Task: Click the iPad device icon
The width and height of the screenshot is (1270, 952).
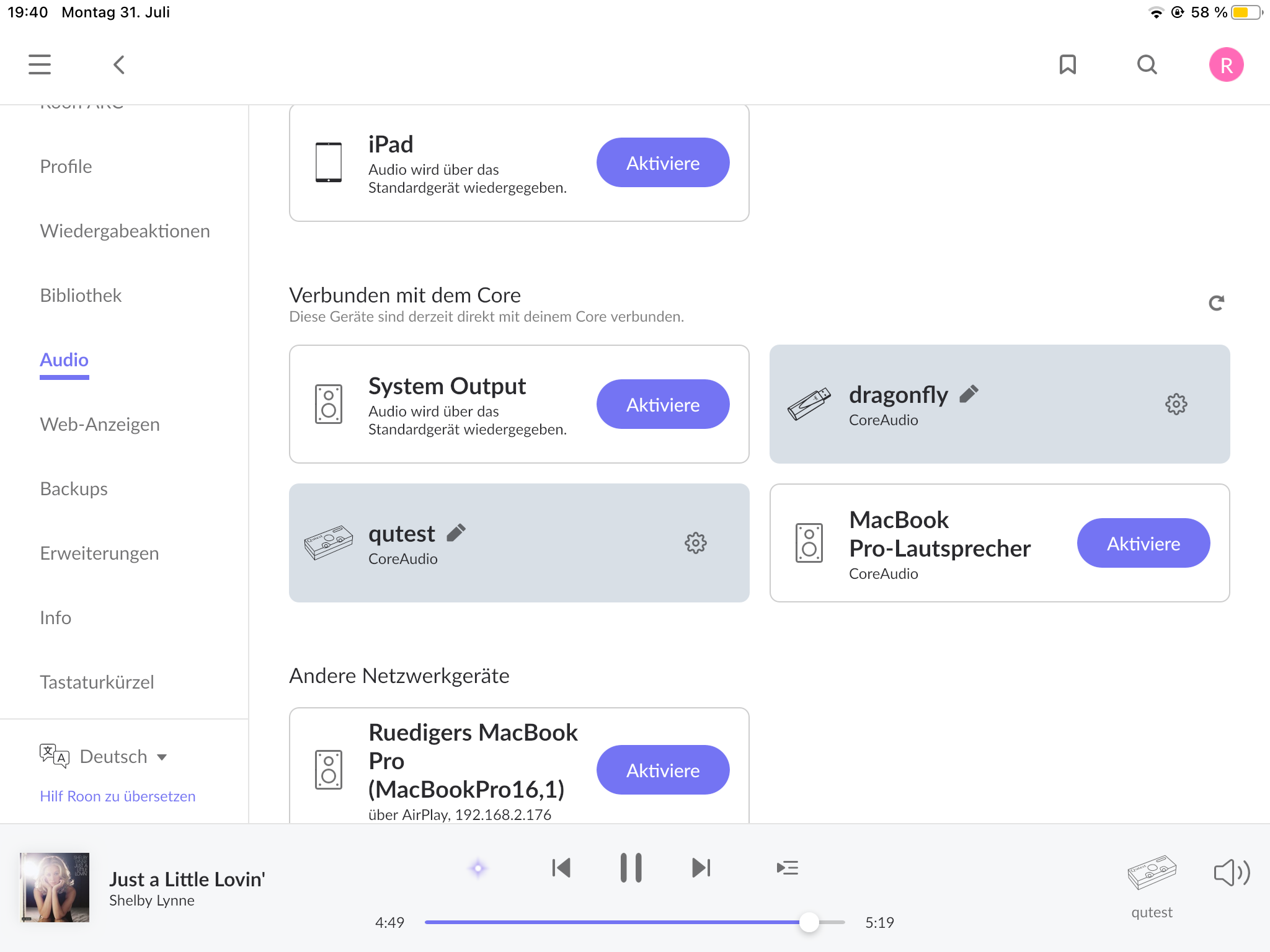Action: (x=328, y=162)
